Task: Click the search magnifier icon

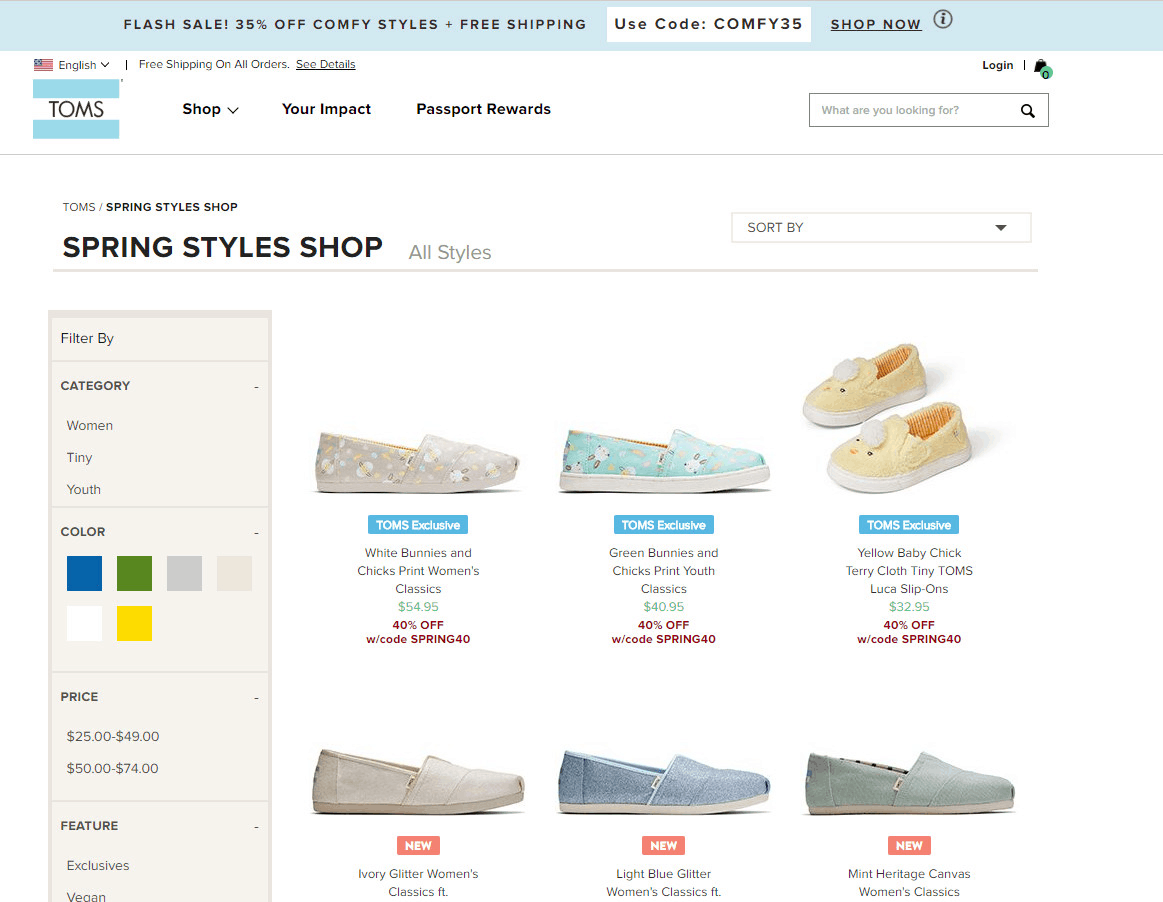Action: 1027,111
